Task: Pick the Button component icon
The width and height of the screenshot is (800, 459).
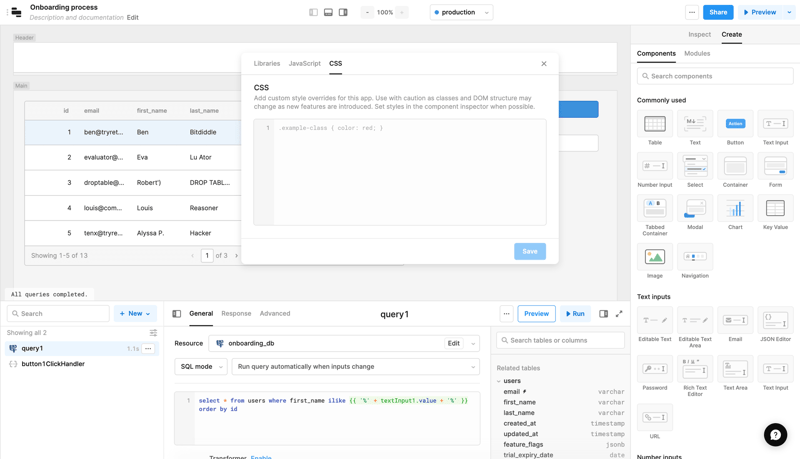Action: point(735,124)
